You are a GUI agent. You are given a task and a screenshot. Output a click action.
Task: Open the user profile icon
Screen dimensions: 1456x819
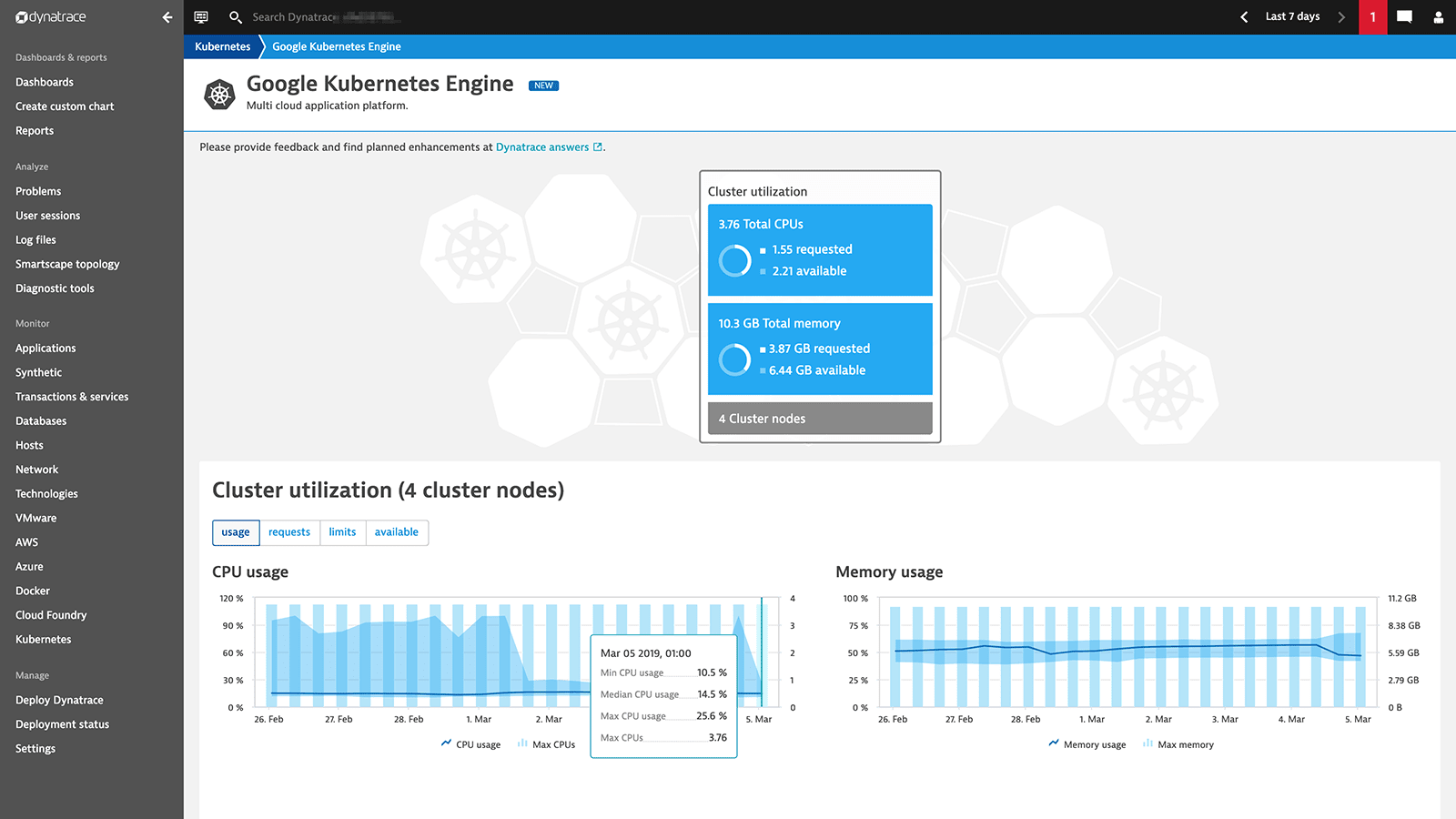(1438, 17)
